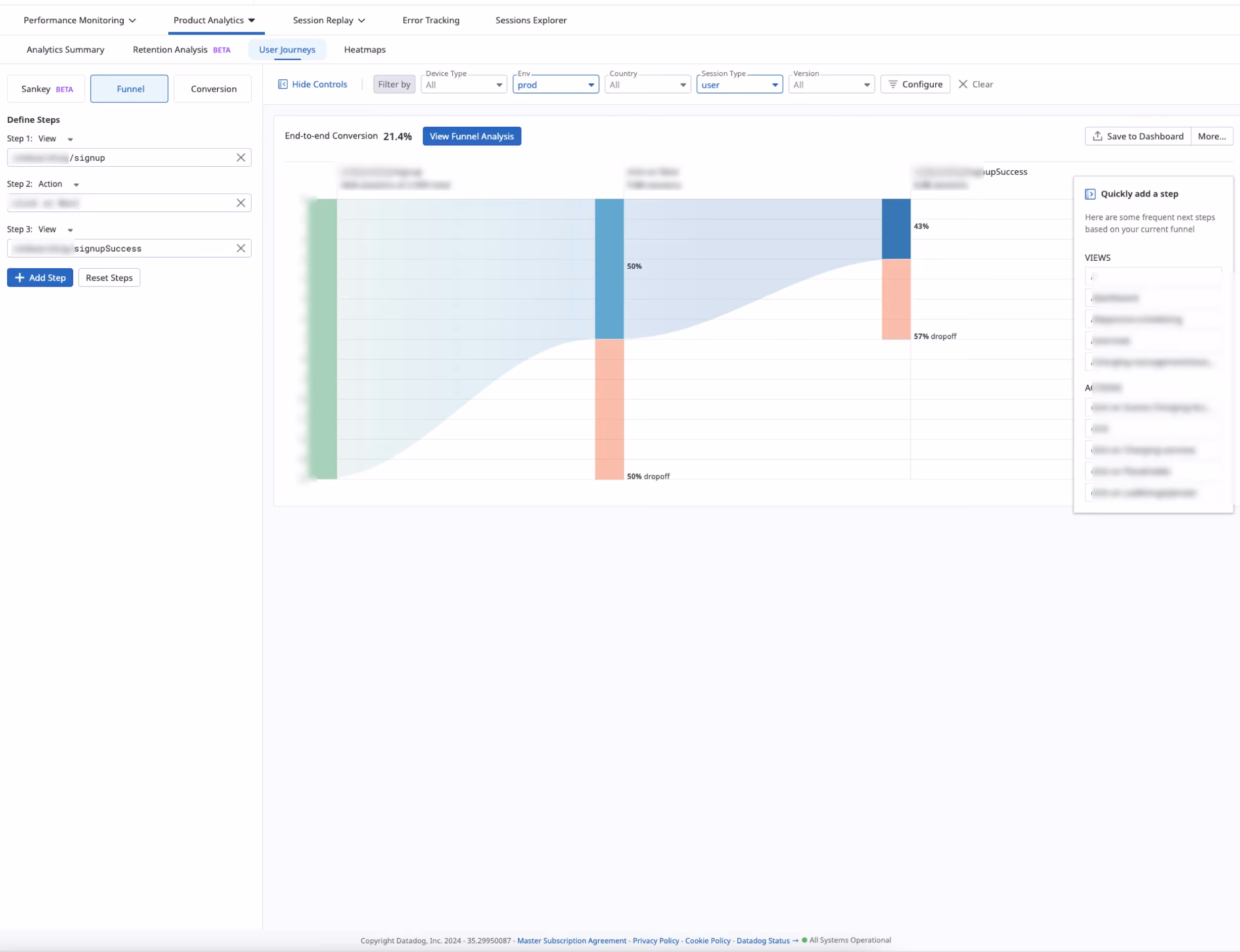
Task: Remove the /signup step using its X icon
Action: [x=241, y=158]
